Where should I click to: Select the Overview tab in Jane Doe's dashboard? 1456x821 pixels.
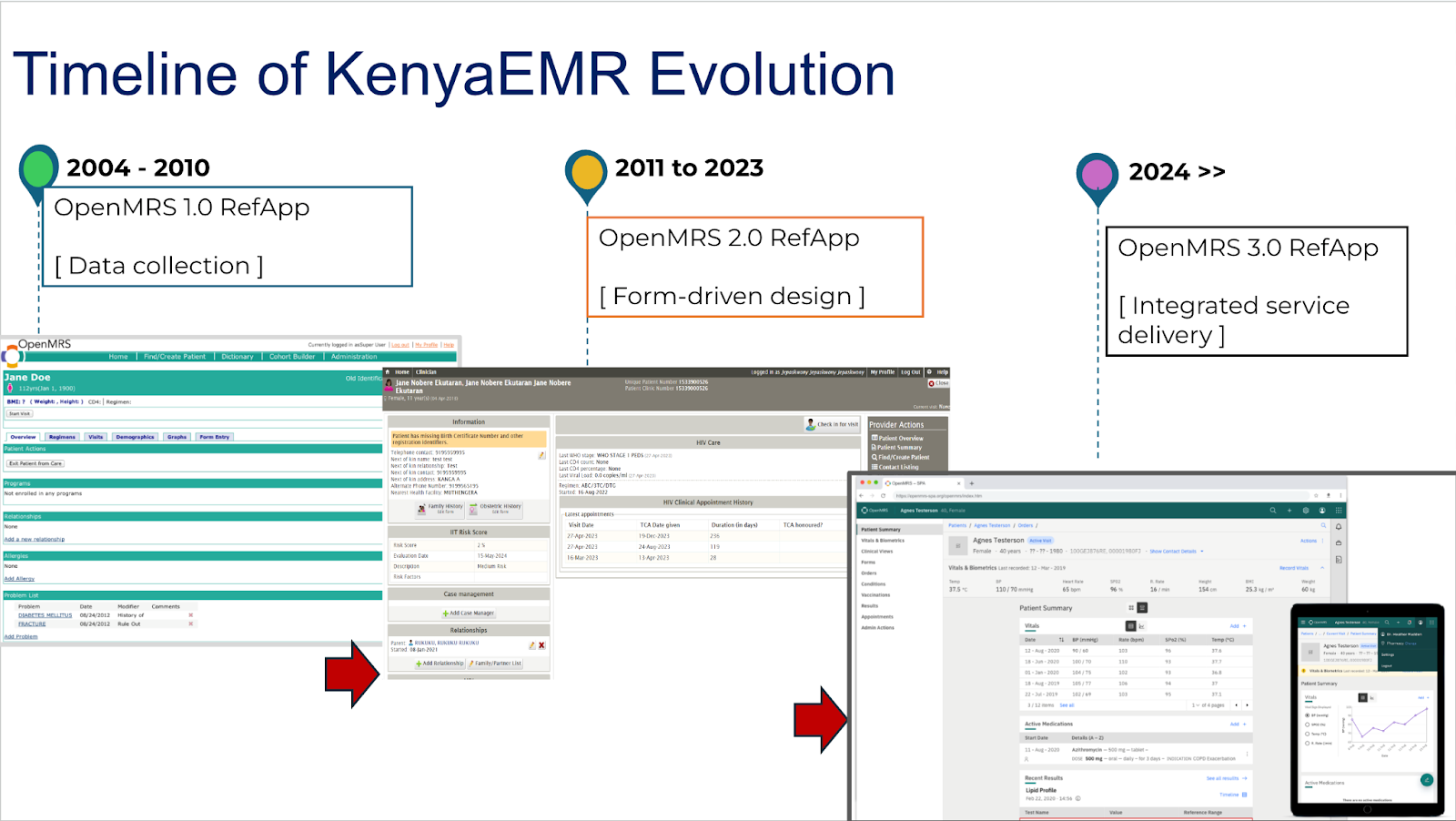pos(23,437)
